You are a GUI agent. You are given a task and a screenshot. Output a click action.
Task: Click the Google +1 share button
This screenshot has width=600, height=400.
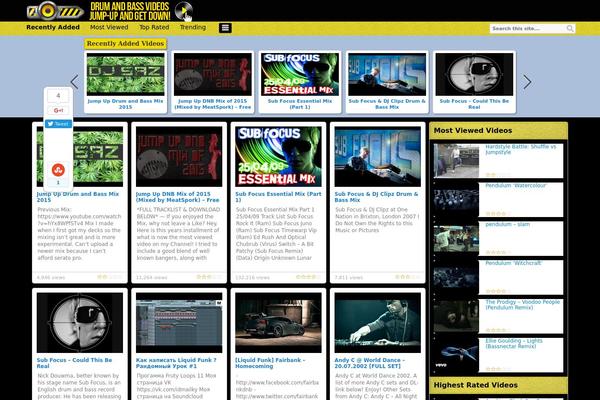click(x=58, y=110)
